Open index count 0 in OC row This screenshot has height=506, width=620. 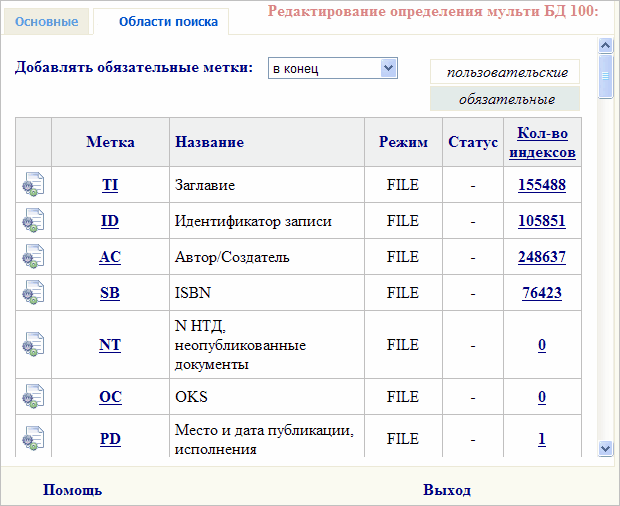(542, 396)
